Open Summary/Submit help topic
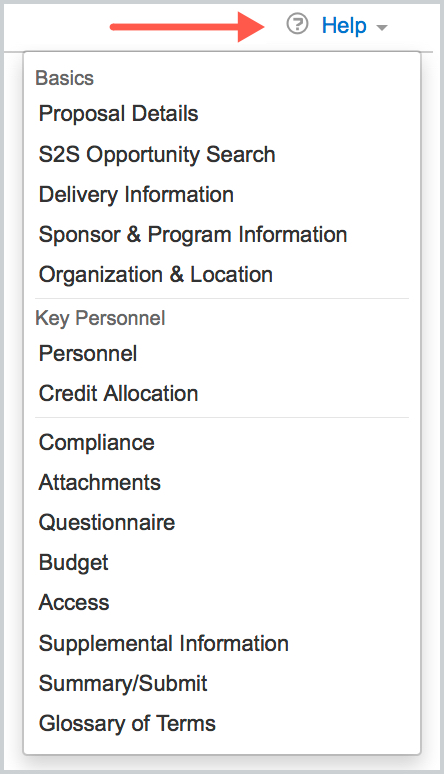This screenshot has height=774, width=444. click(123, 684)
